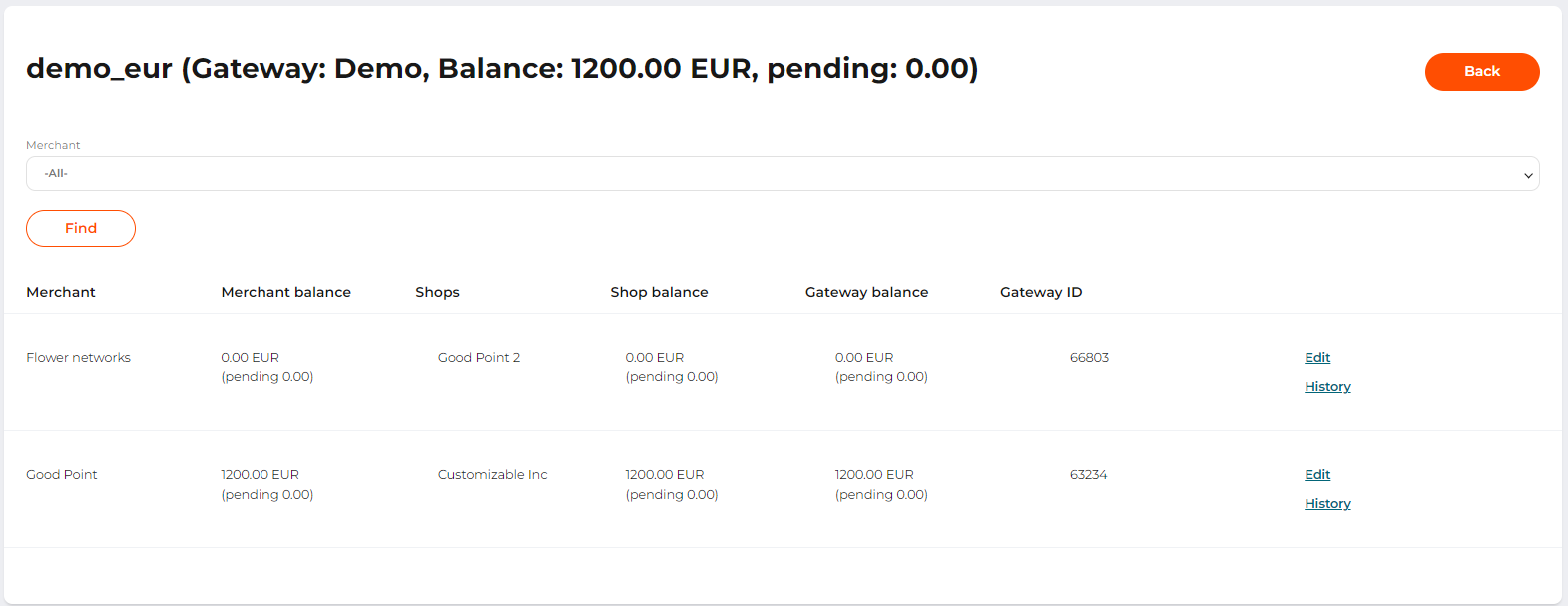The height and width of the screenshot is (606, 1568).
Task: Select the Shops column header
Action: tap(437, 293)
